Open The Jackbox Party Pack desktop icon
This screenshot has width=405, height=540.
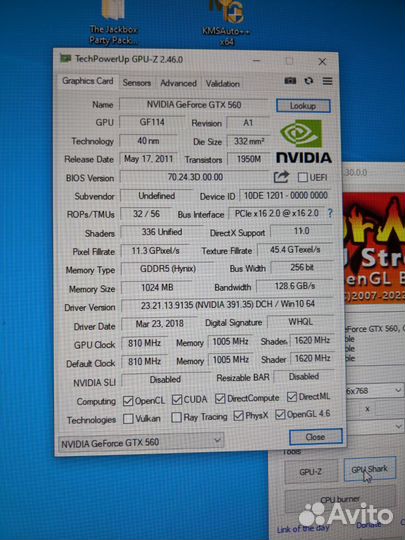[x=113, y=22]
